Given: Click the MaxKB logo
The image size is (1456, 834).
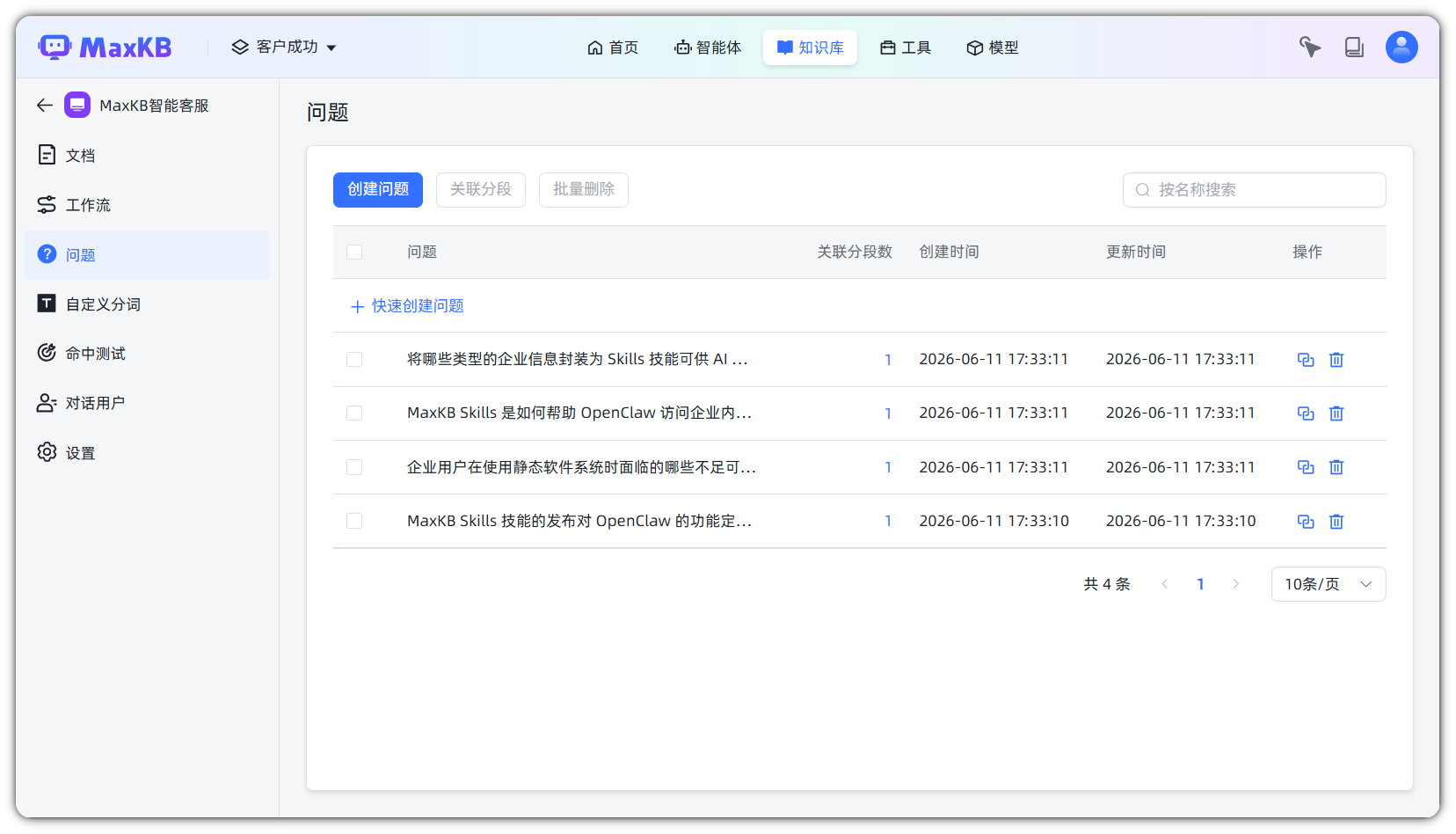Looking at the screenshot, I should pyautogui.click(x=105, y=48).
